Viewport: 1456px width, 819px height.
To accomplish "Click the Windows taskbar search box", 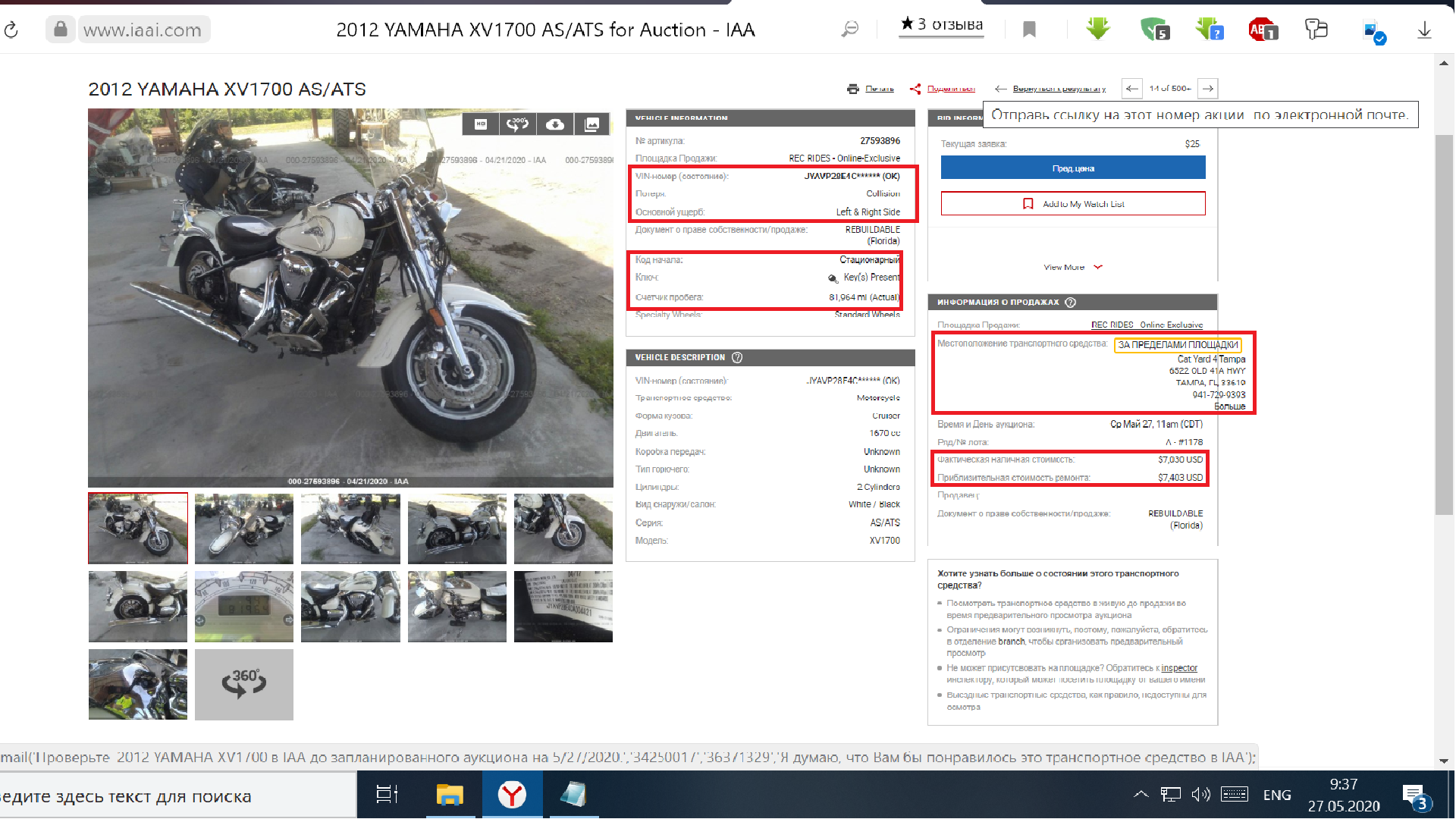I will pyautogui.click(x=178, y=795).
